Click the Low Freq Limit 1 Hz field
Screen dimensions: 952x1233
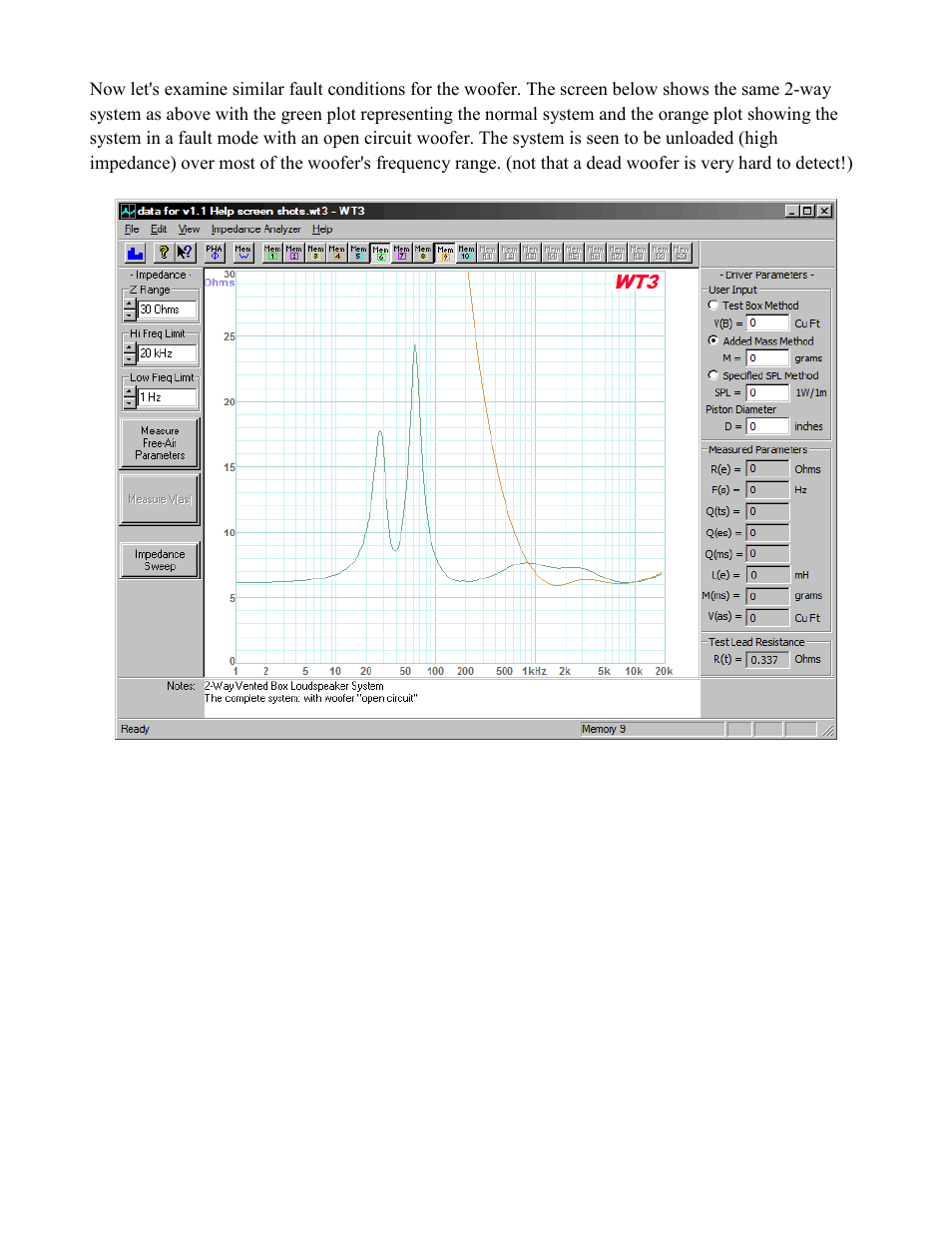coord(168,397)
